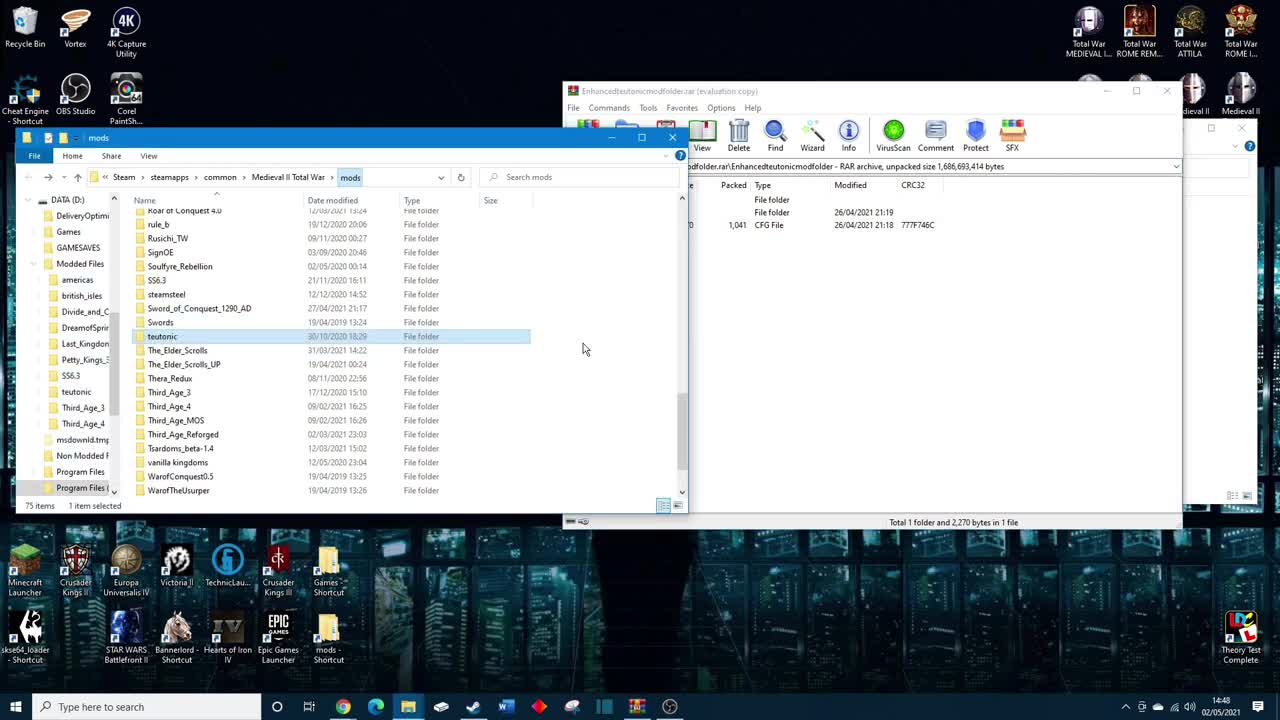Image resolution: width=1280 pixels, height=720 pixels.
Task: Switch Explorer to details view
Action: click(x=663, y=506)
